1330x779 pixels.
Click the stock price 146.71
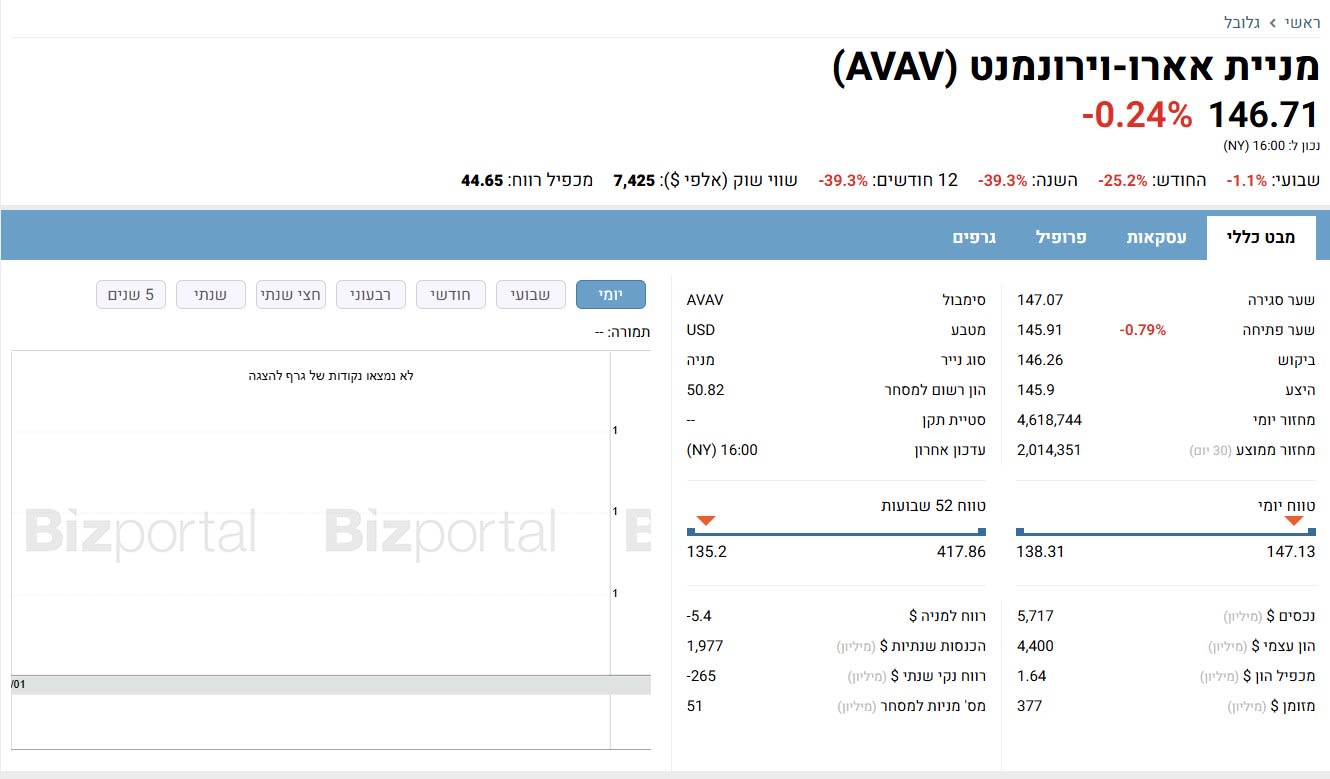pos(1264,115)
